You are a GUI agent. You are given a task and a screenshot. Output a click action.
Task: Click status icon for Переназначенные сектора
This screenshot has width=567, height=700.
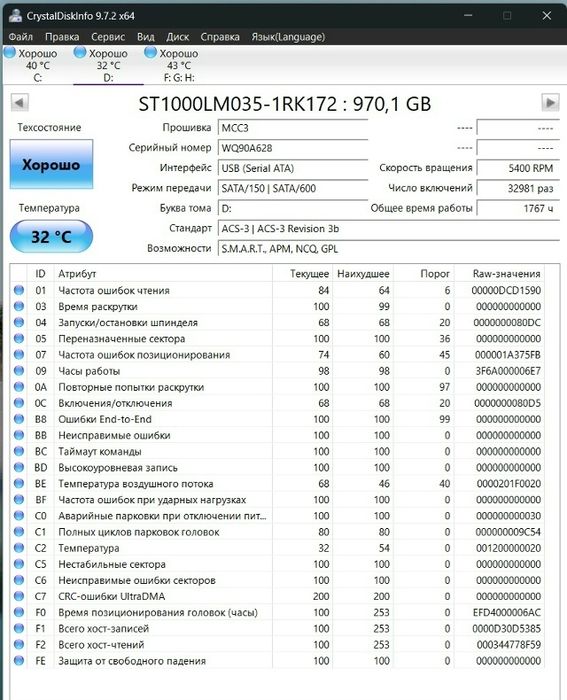coord(19,338)
